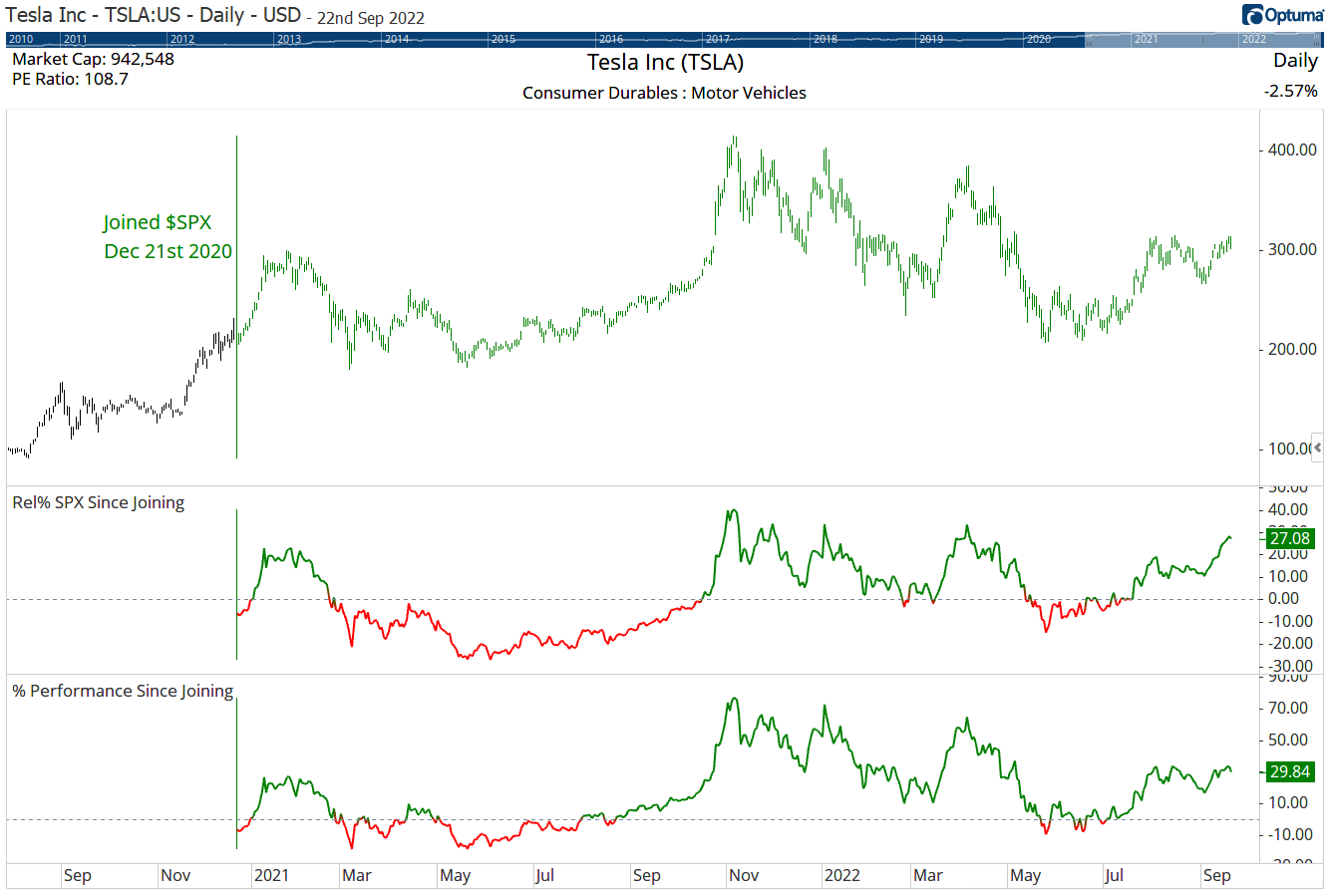Click the Tesla Inc (TSLA) heading
The height and width of the screenshot is (896, 1330).
pyautogui.click(x=665, y=62)
